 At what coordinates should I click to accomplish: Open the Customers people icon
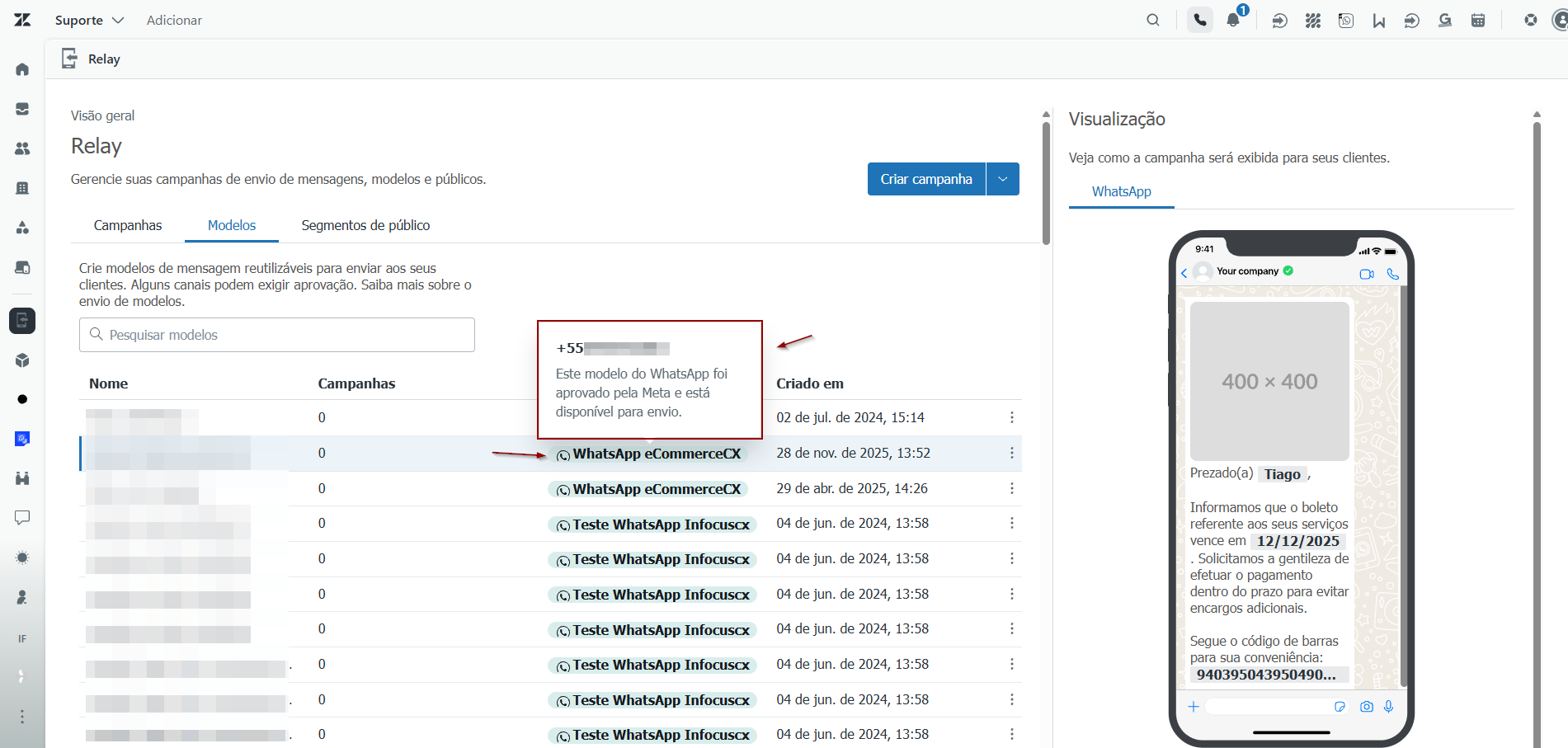coord(22,148)
